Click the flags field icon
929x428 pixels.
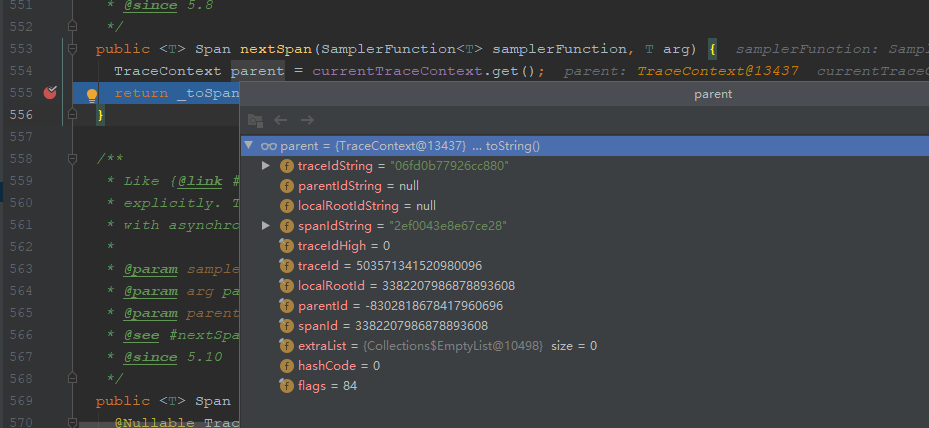(287, 387)
